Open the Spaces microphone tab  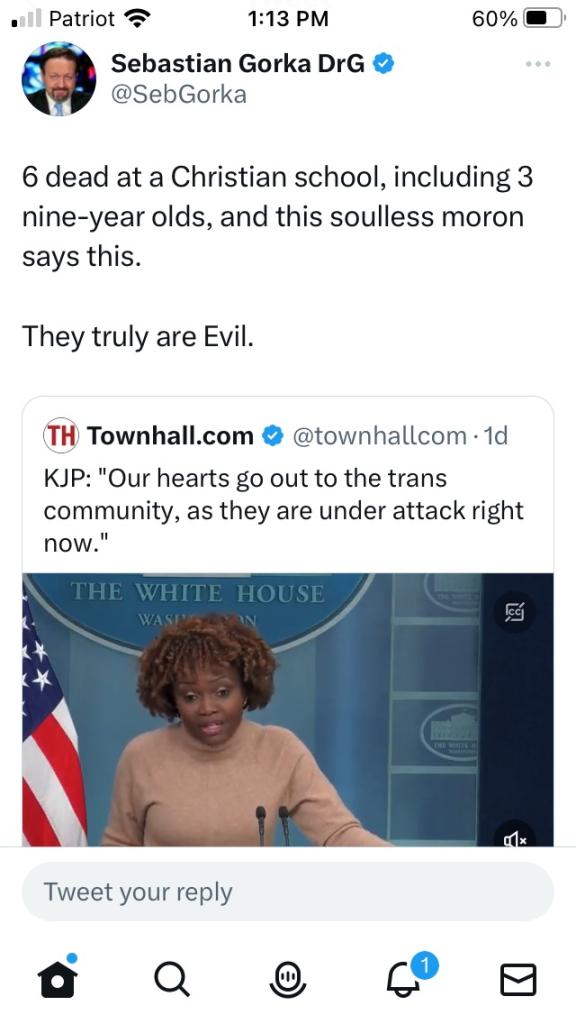pyautogui.click(x=288, y=980)
